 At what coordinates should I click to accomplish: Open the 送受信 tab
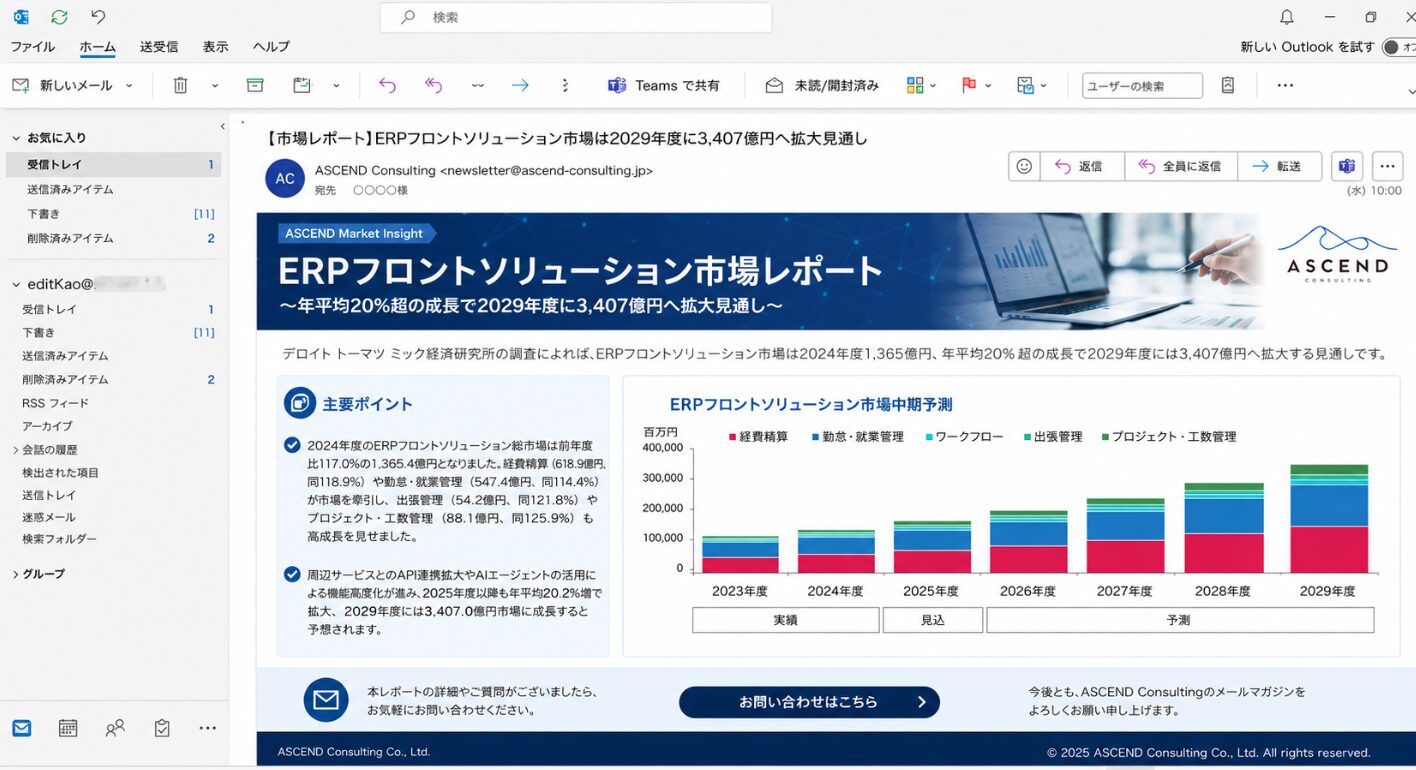point(159,47)
